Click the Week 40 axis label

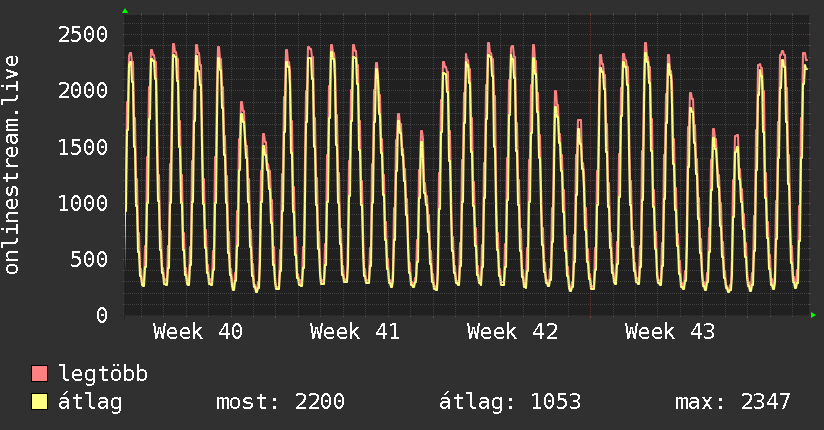(198, 332)
